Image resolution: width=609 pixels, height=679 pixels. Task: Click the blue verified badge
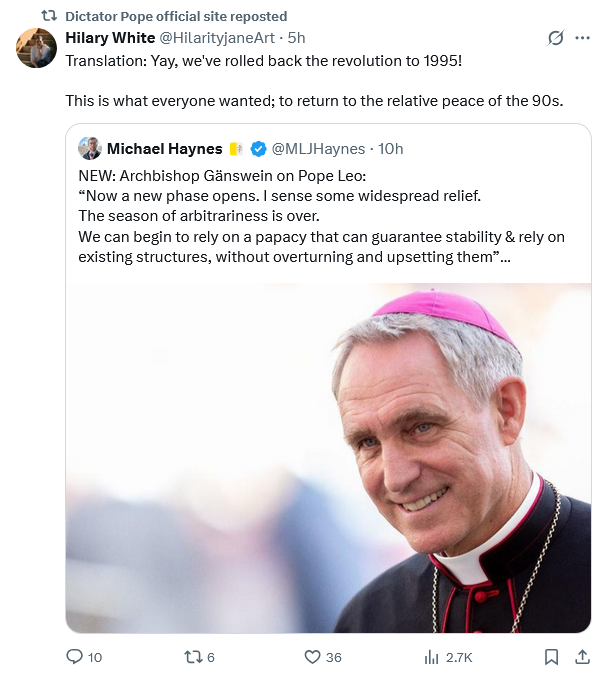tap(259, 149)
